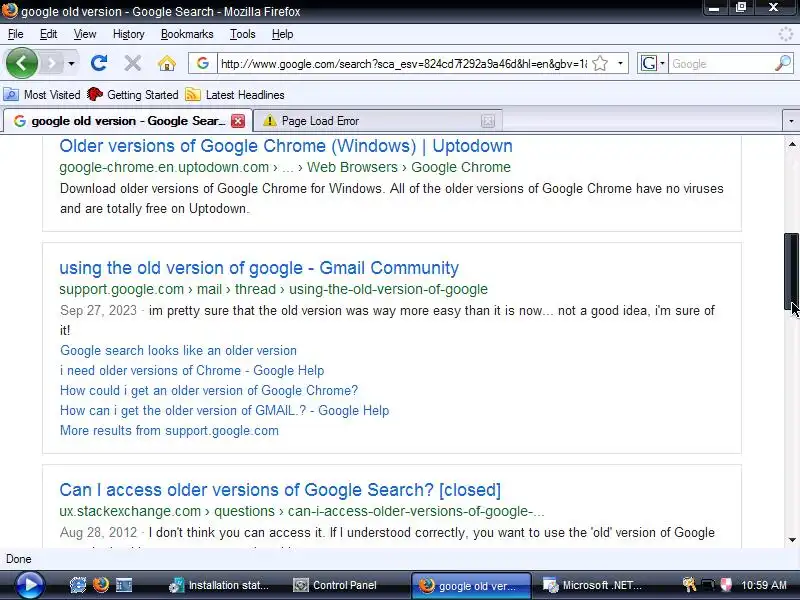This screenshot has height=600, width=800.
Task: Click the Stop loading X icon
Action: click(x=133, y=64)
